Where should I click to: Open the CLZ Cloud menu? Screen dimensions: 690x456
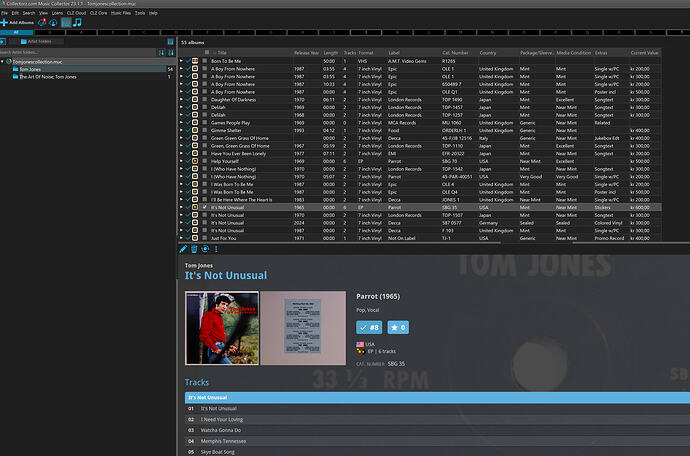coord(77,13)
